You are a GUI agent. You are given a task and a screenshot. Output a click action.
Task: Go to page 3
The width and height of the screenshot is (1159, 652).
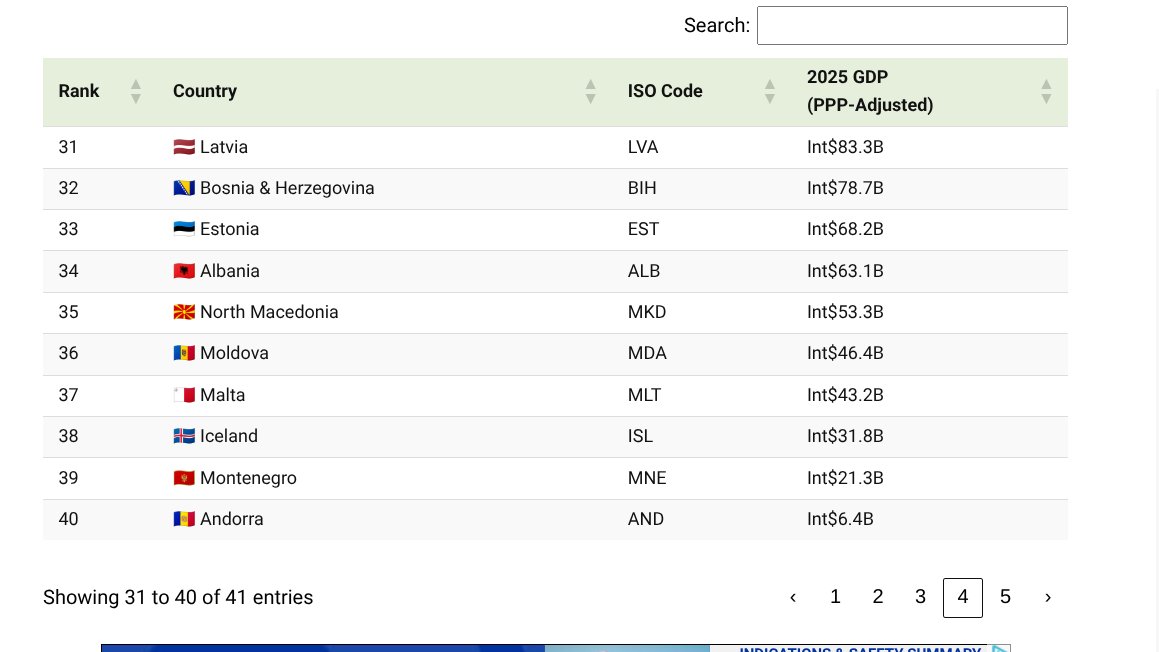pyautogui.click(x=920, y=597)
